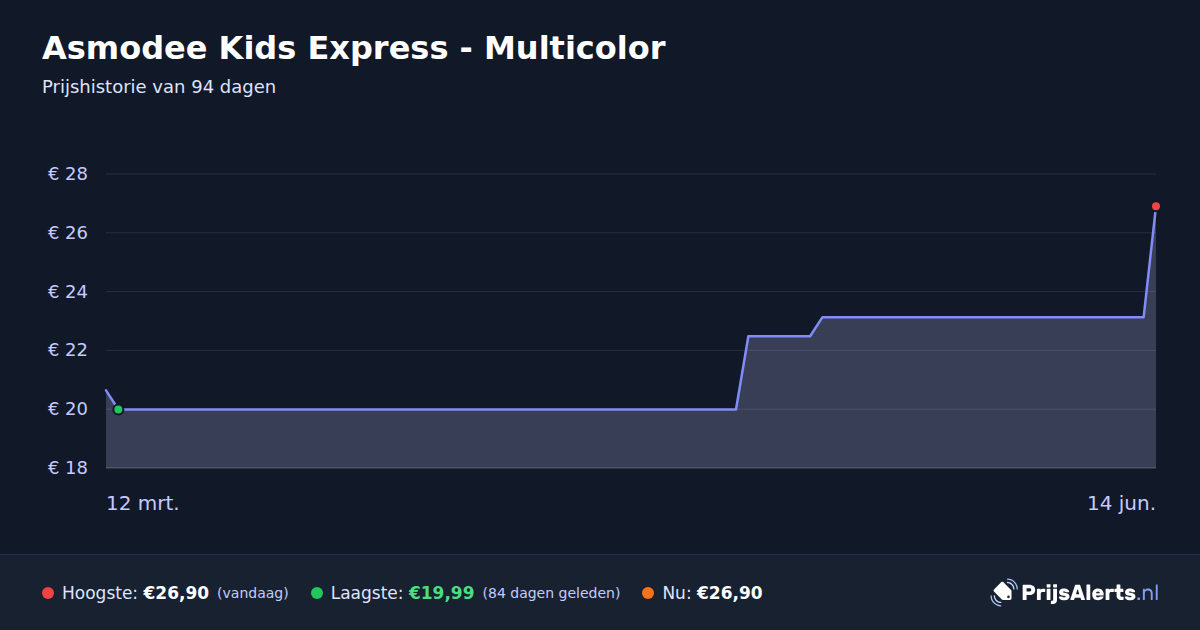Click the orange current-price dot in legend

point(648,593)
